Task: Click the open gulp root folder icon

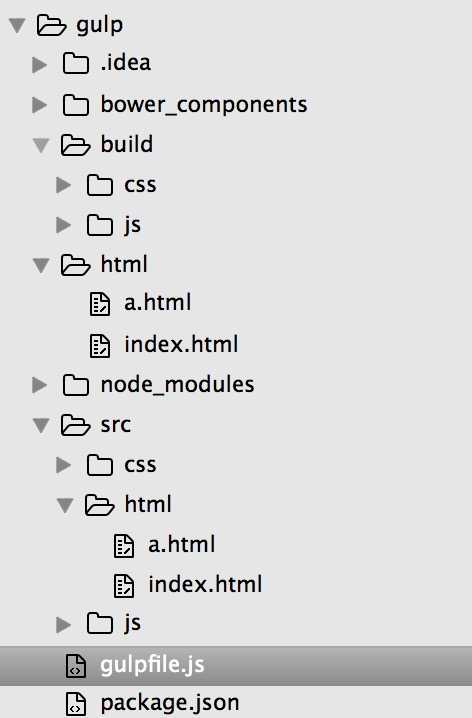Action: [51, 25]
